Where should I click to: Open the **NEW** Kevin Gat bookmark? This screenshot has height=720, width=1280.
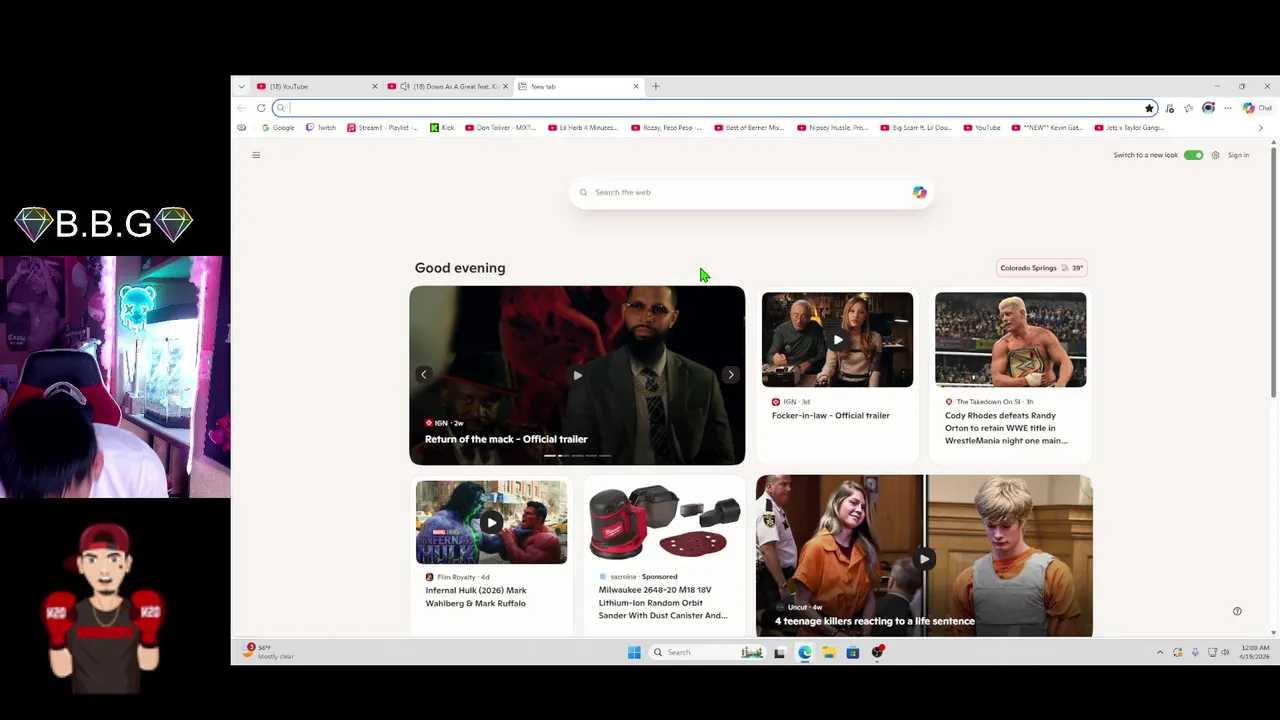1047,128
